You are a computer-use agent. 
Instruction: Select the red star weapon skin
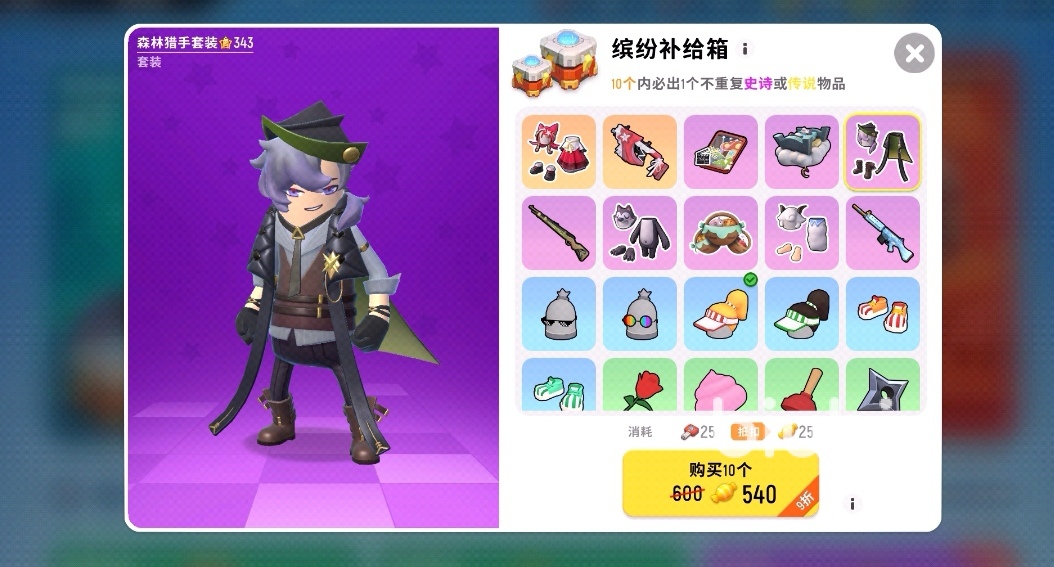point(639,152)
